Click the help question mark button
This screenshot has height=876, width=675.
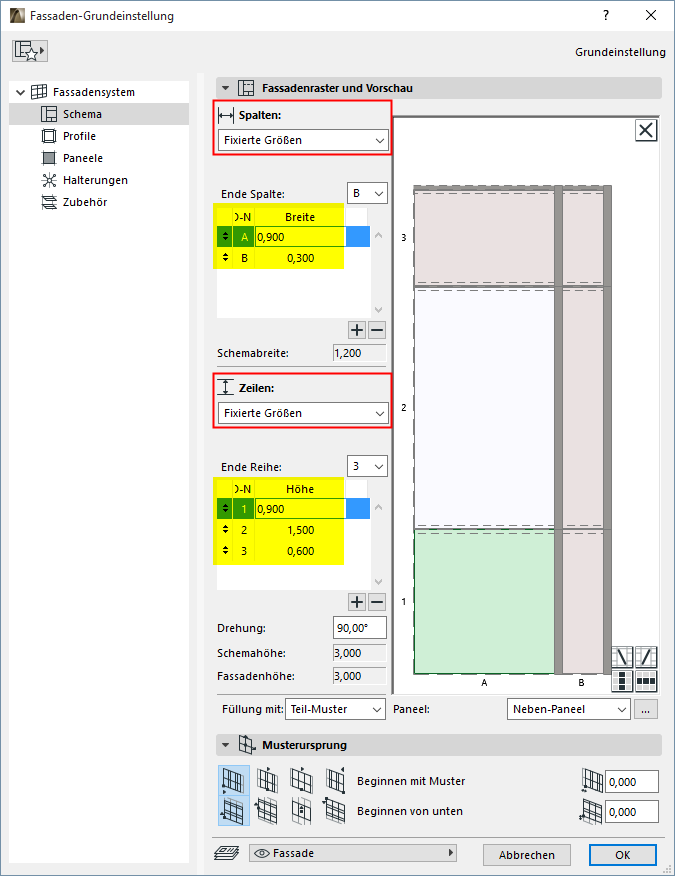coord(606,15)
